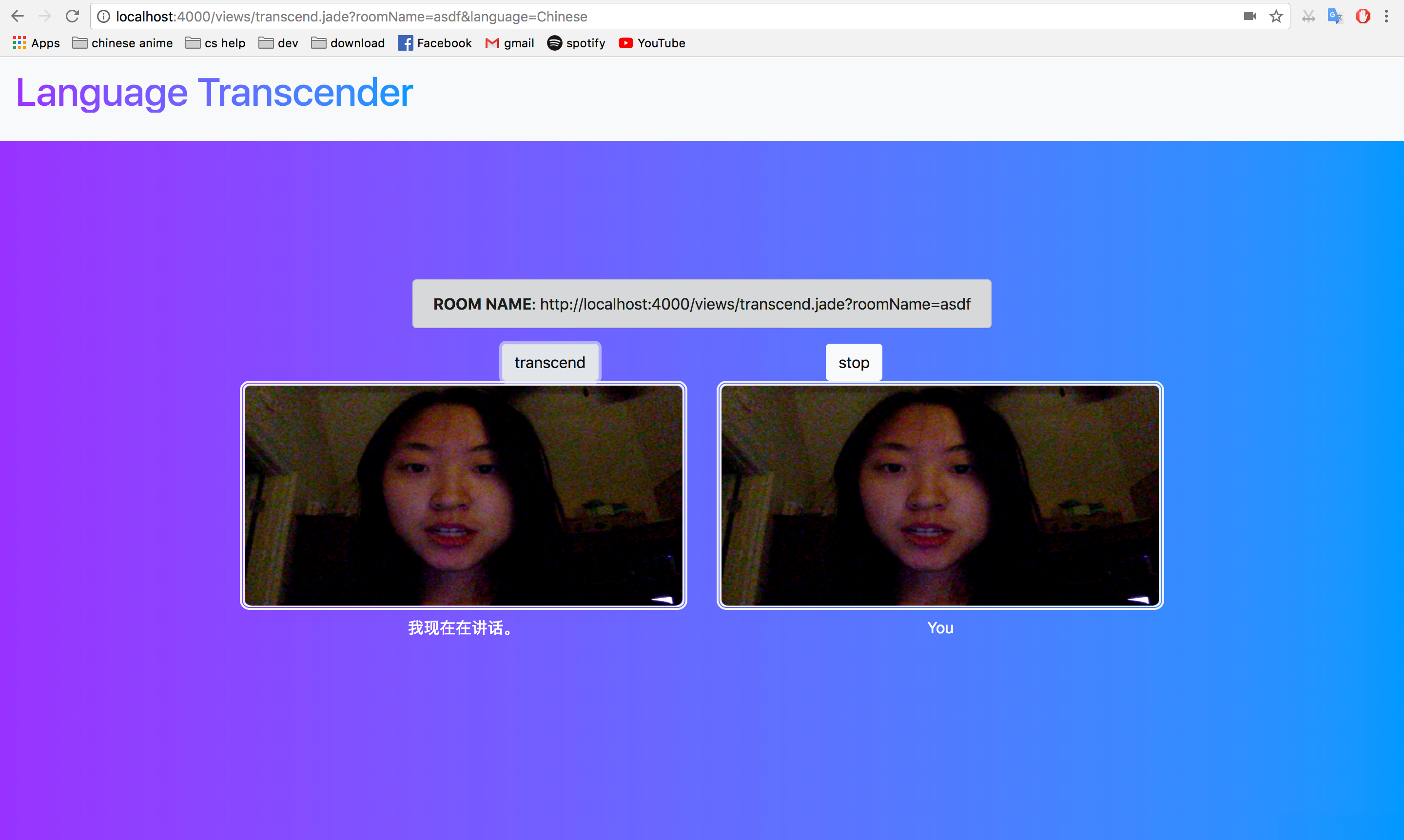
Task: Expand the chinese anime bookmark folder
Action: click(123, 43)
